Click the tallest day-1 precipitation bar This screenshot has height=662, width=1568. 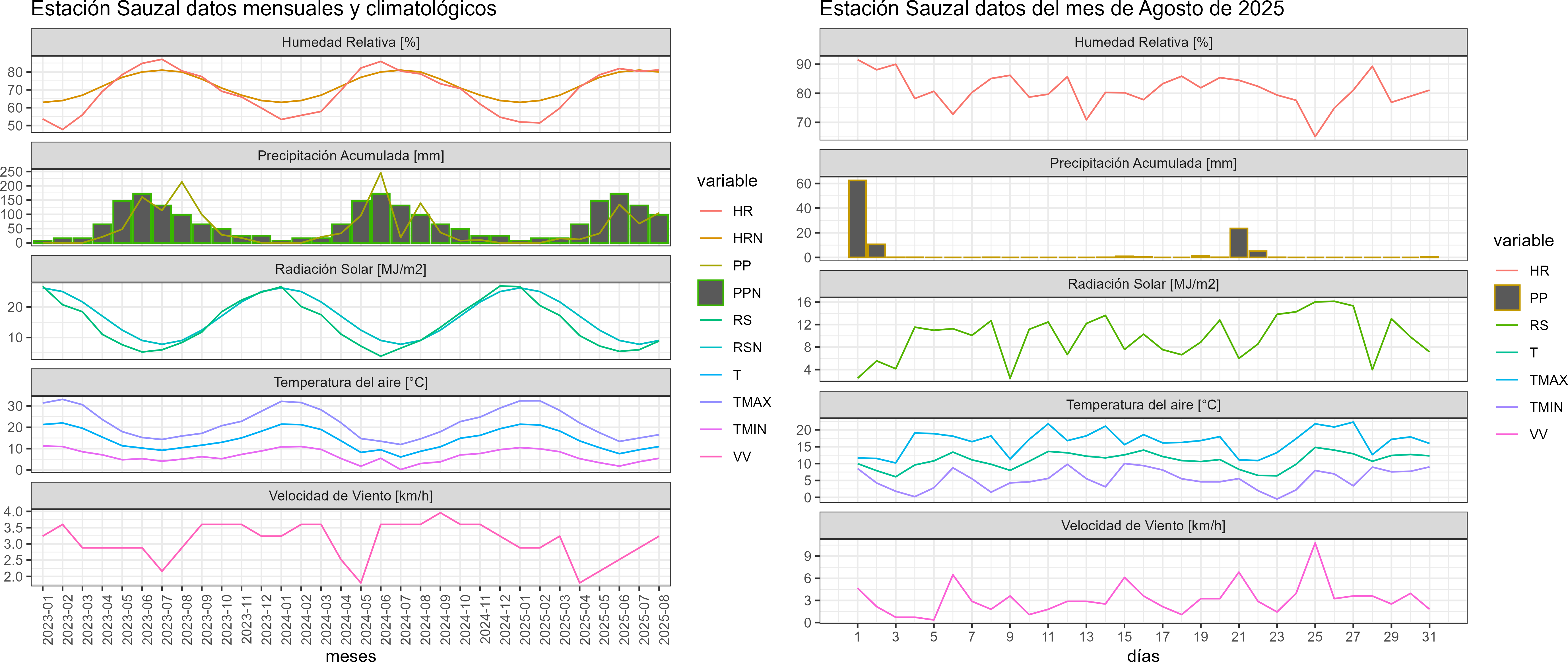(857, 219)
